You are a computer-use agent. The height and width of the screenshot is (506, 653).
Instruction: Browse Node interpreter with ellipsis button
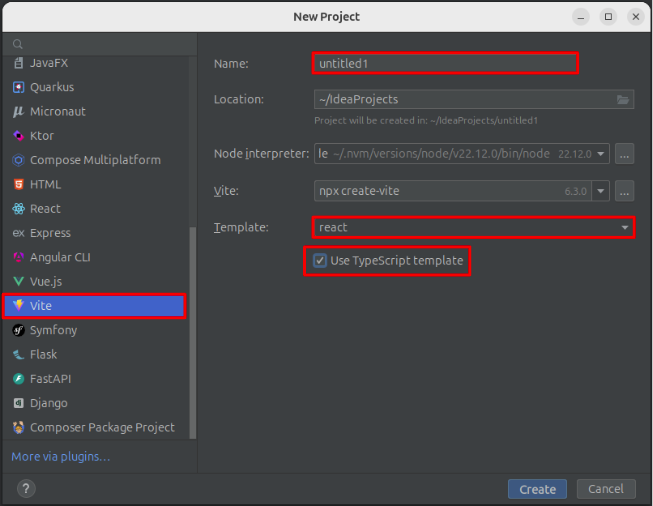click(x=624, y=154)
